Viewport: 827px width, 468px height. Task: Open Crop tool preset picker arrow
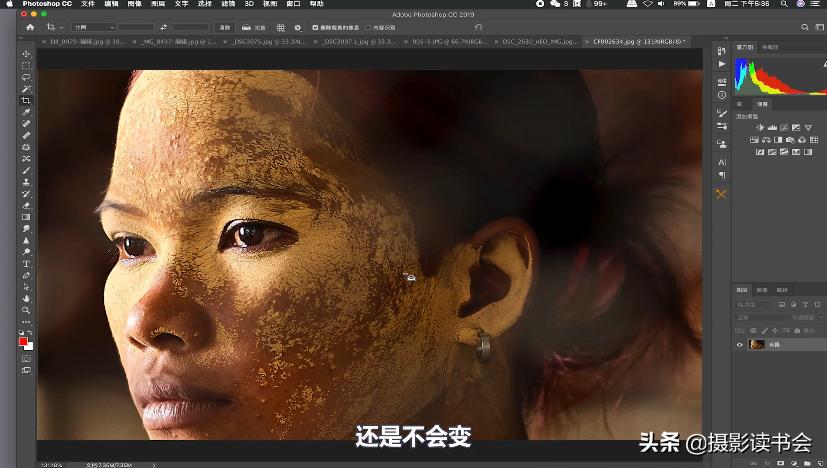click(61, 27)
